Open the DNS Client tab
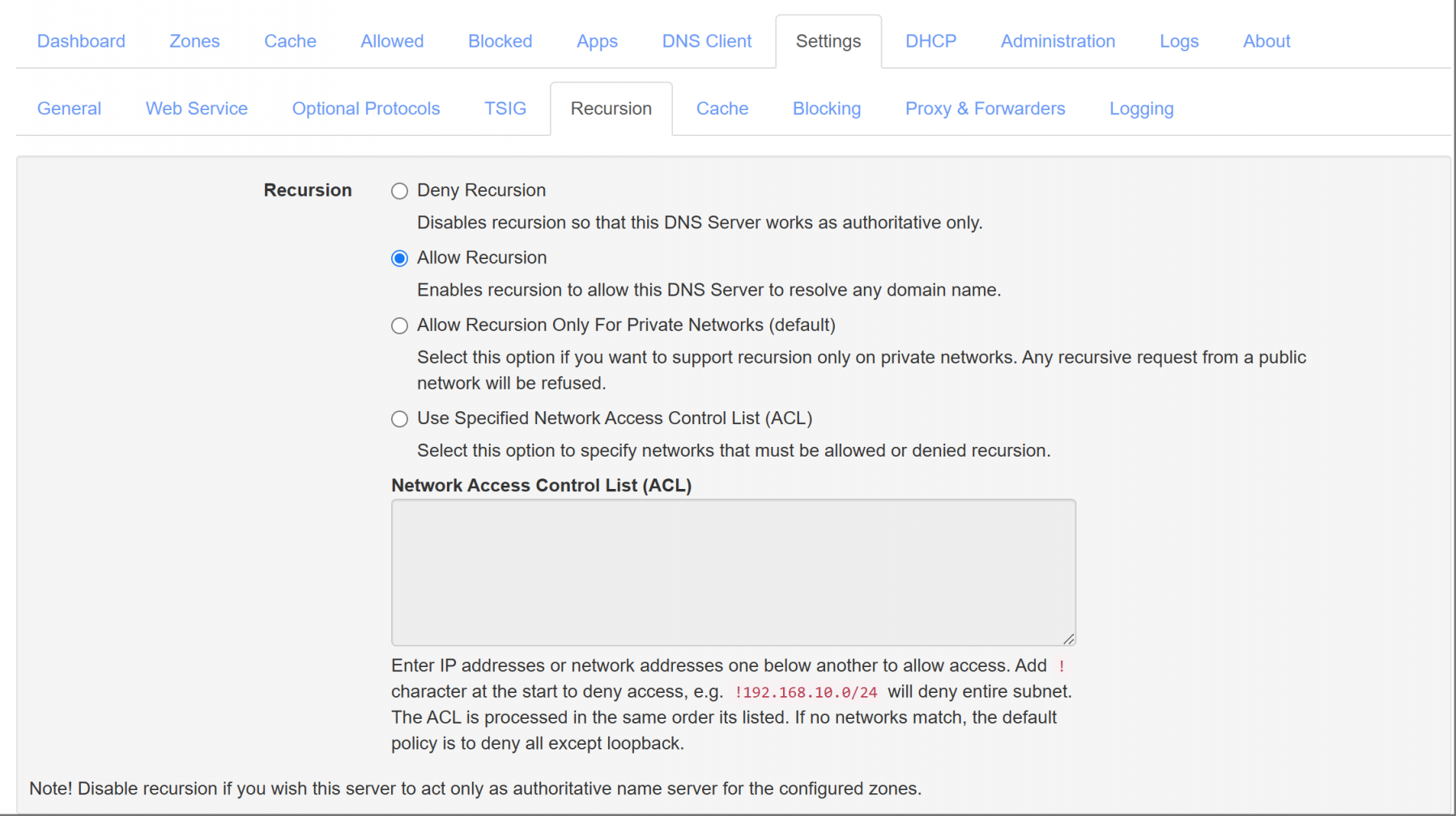1456x816 pixels. (706, 40)
